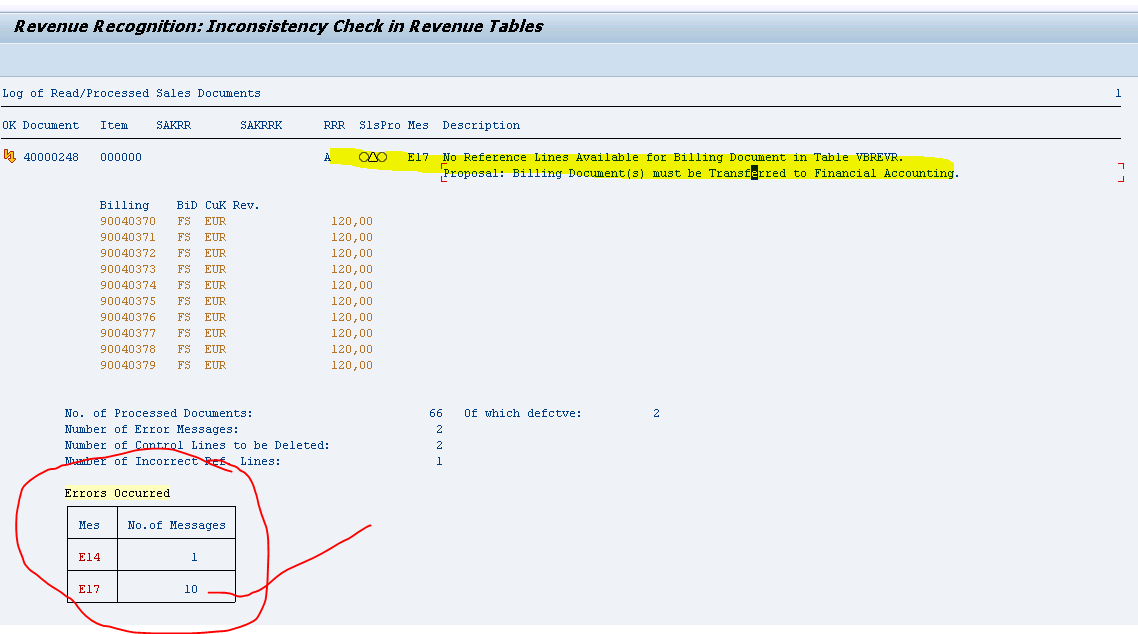Click the SAKRR column header
The height and width of the screenshot is (634, 1138).
coord(173,125)
